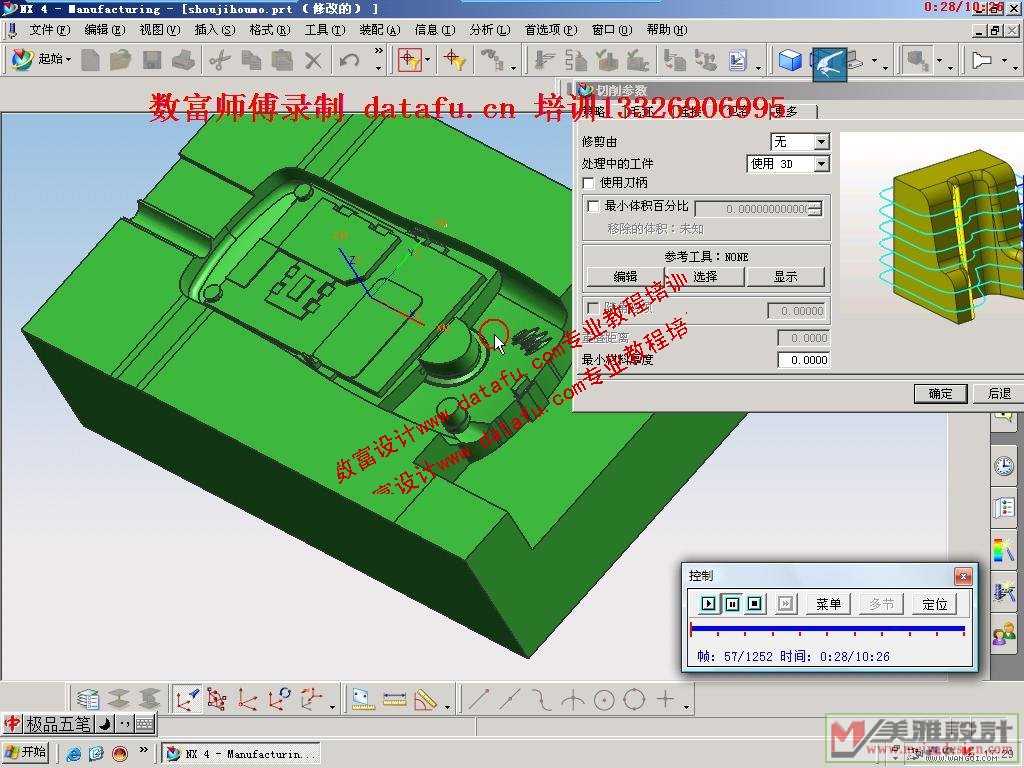Image resolution: width=1024 pixels, height=768 pixels.
Task: Click the point plus-sign icon
Action: coord(665,699)
